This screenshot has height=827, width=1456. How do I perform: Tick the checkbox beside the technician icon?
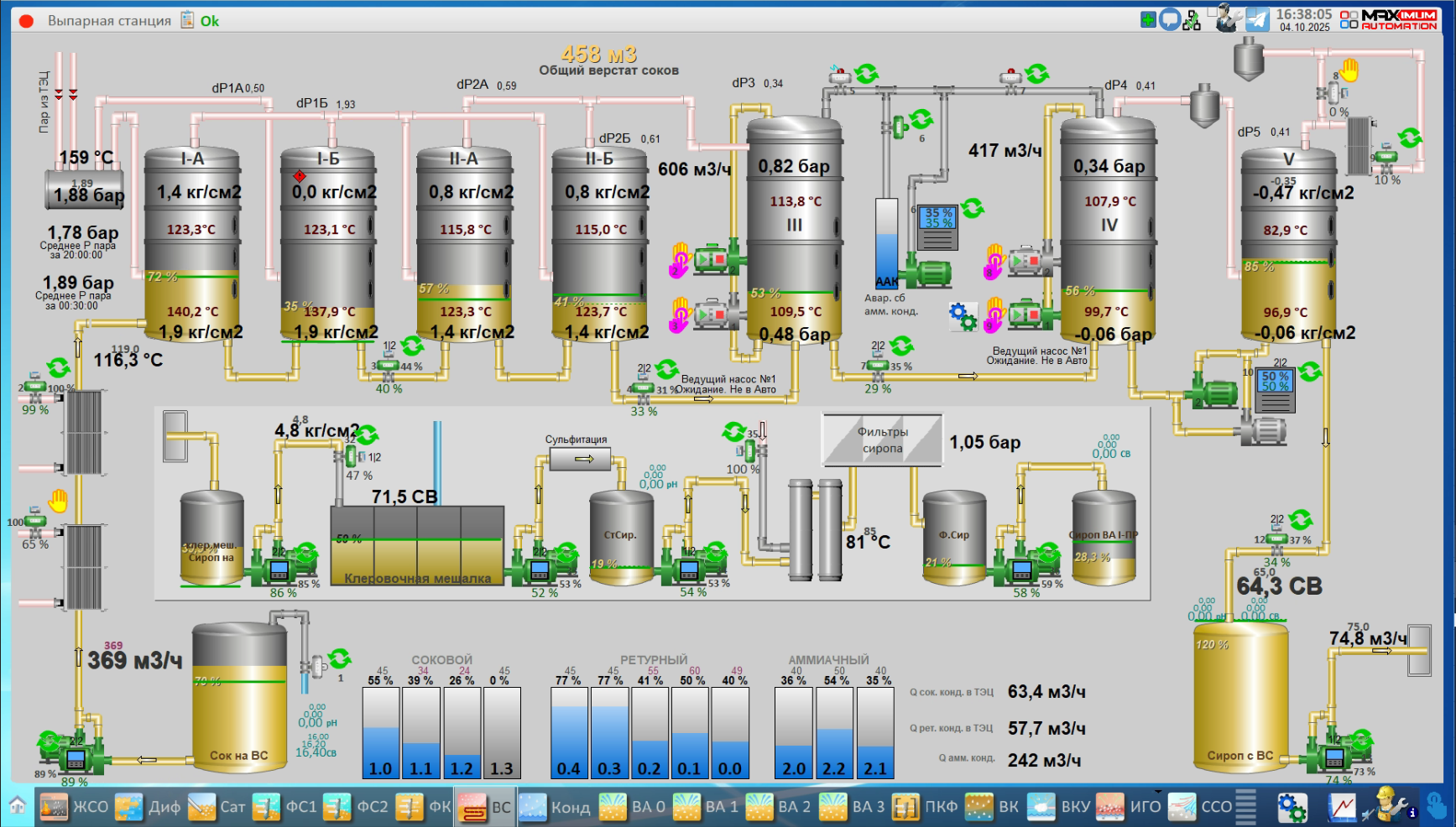click(x=1212, y=12)
